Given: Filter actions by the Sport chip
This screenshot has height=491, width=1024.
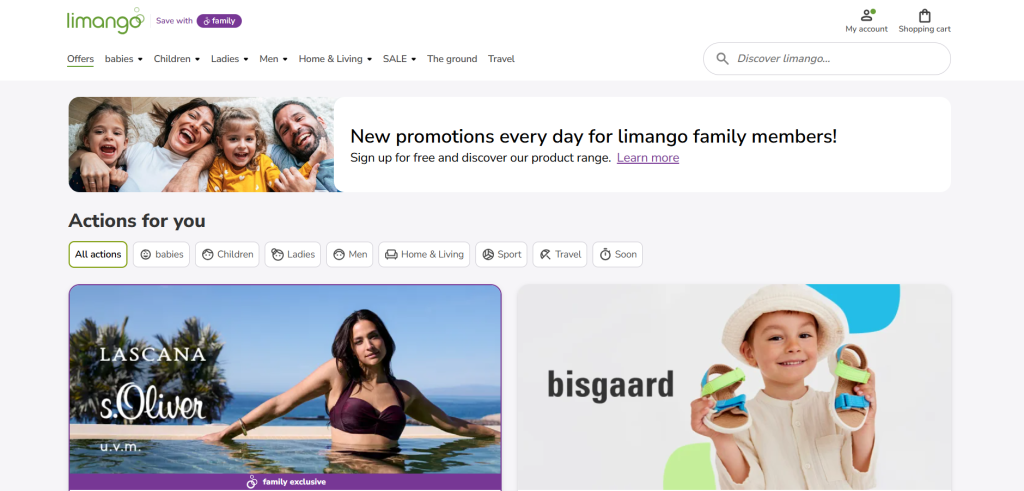Looking at the screenshot, I should pos(501,255).
